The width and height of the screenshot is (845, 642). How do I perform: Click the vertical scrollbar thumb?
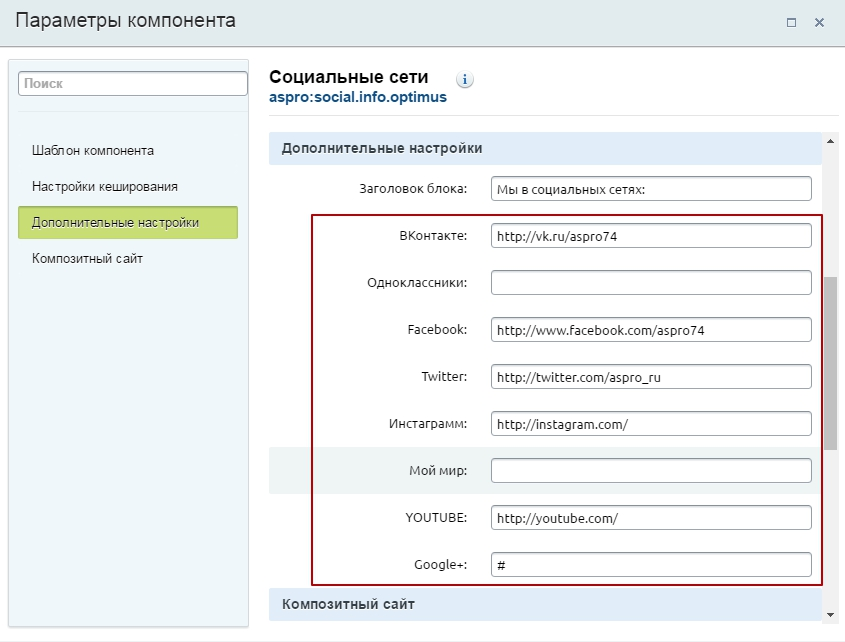click(830, 363)
